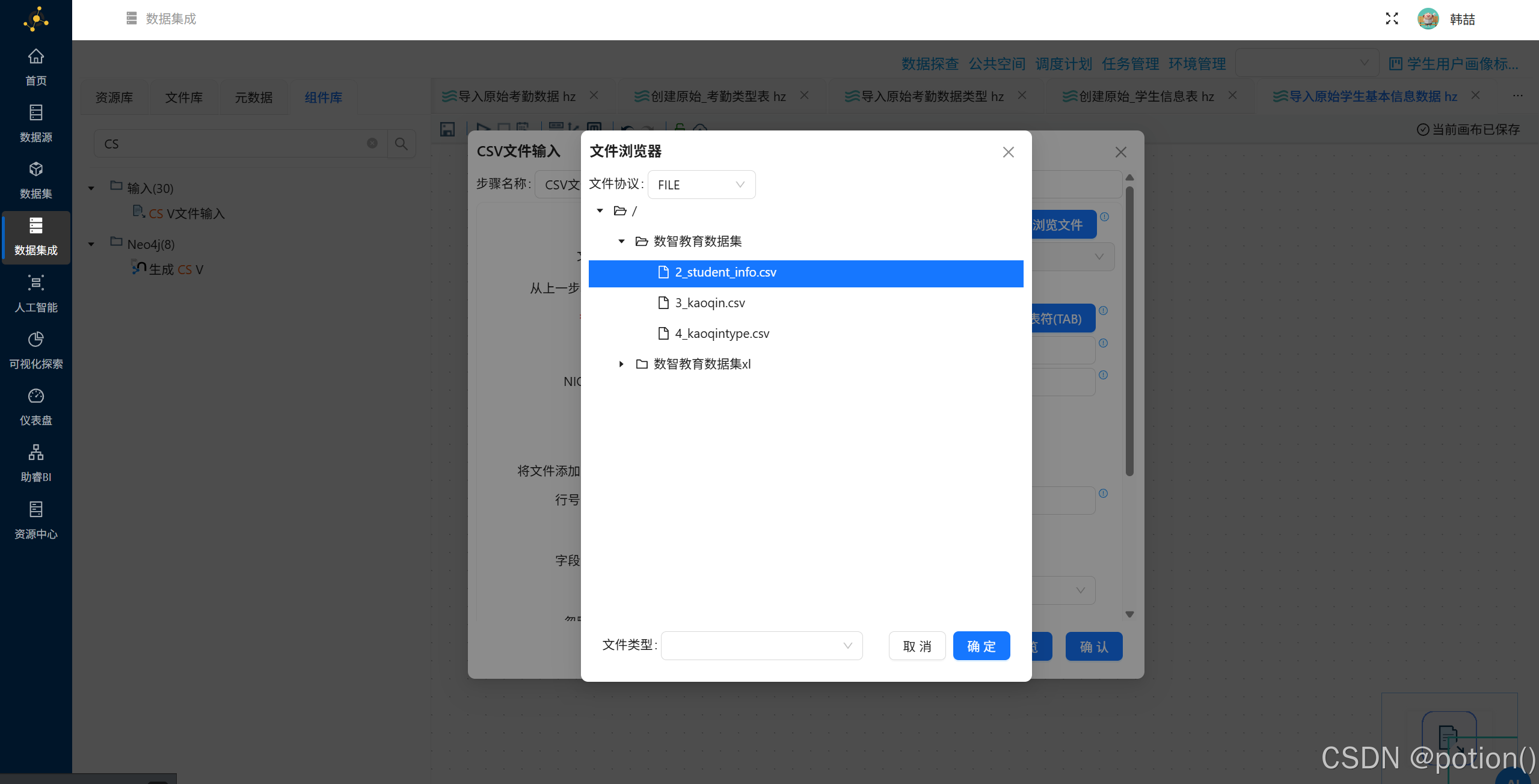Click the search magnifier icon in component library
Image resolution: width=1539 pixels, height=784 pixels.
(401, 144)
